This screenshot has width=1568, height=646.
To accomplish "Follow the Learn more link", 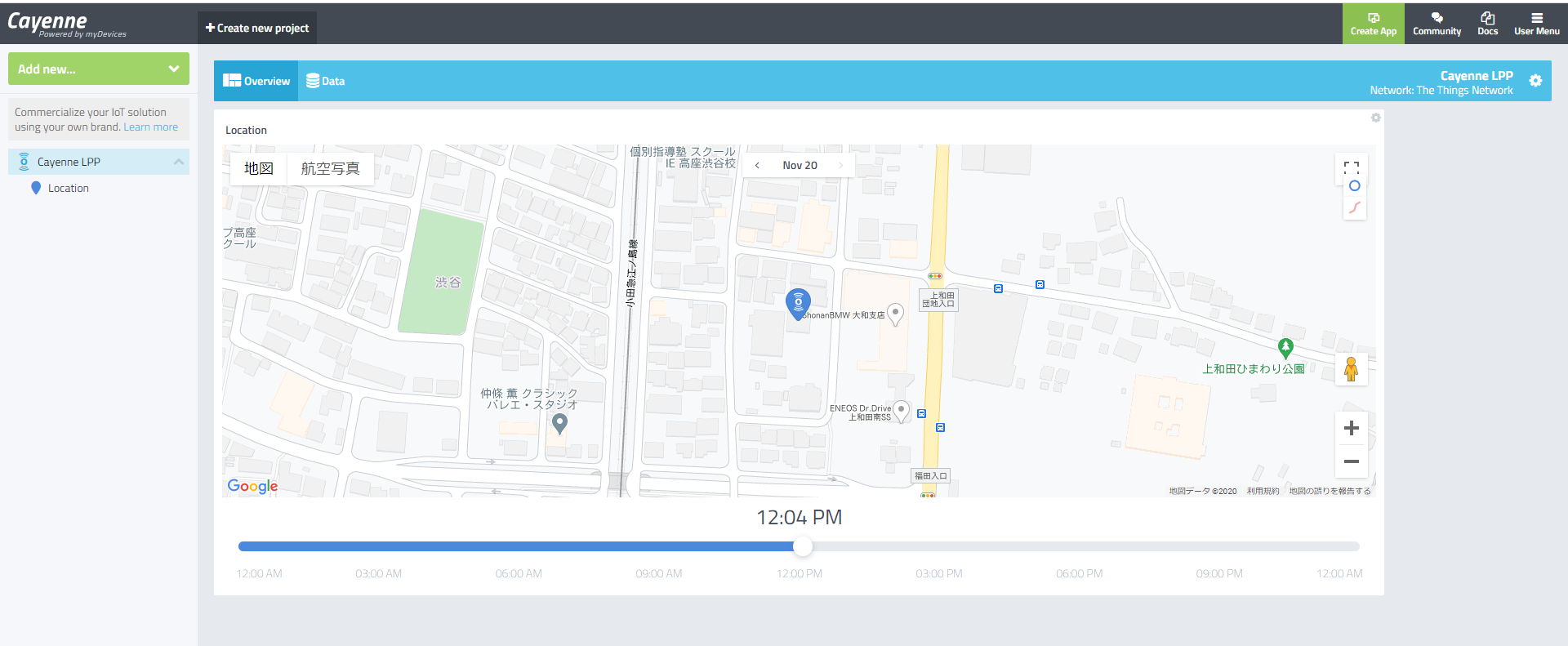I will click(150, 127).
